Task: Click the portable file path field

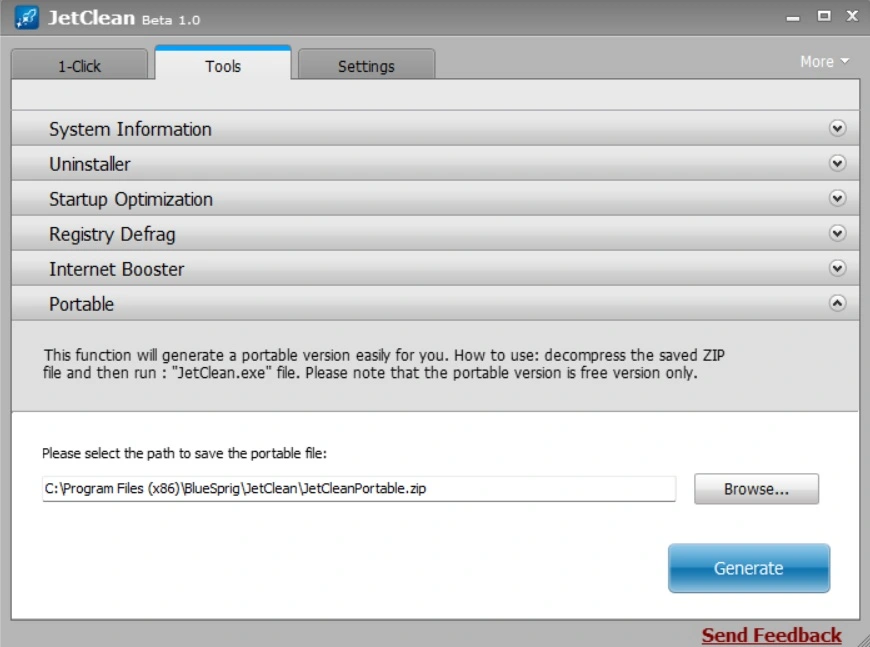Action: pos(359,489)
